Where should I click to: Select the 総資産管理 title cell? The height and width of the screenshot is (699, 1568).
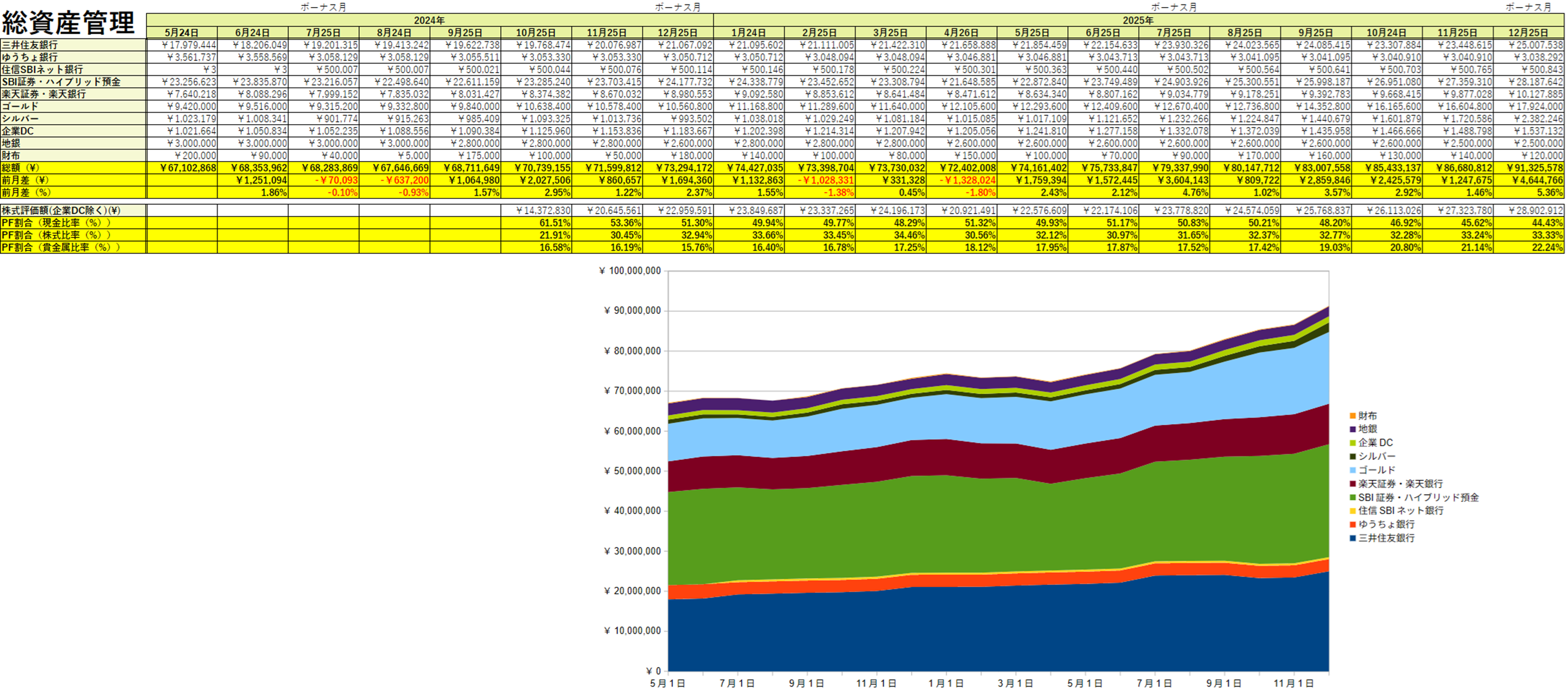[68, 23]
